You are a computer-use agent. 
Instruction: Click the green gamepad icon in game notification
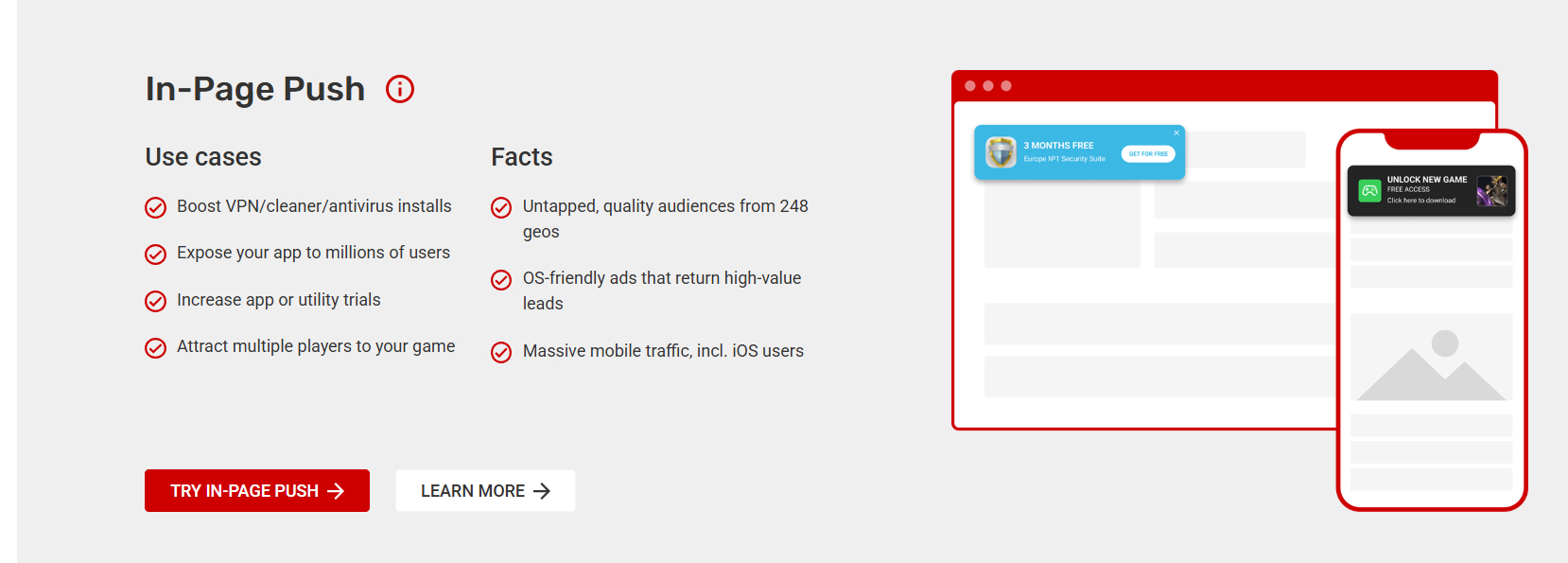pyautogui.click(x=1369, y=190)
